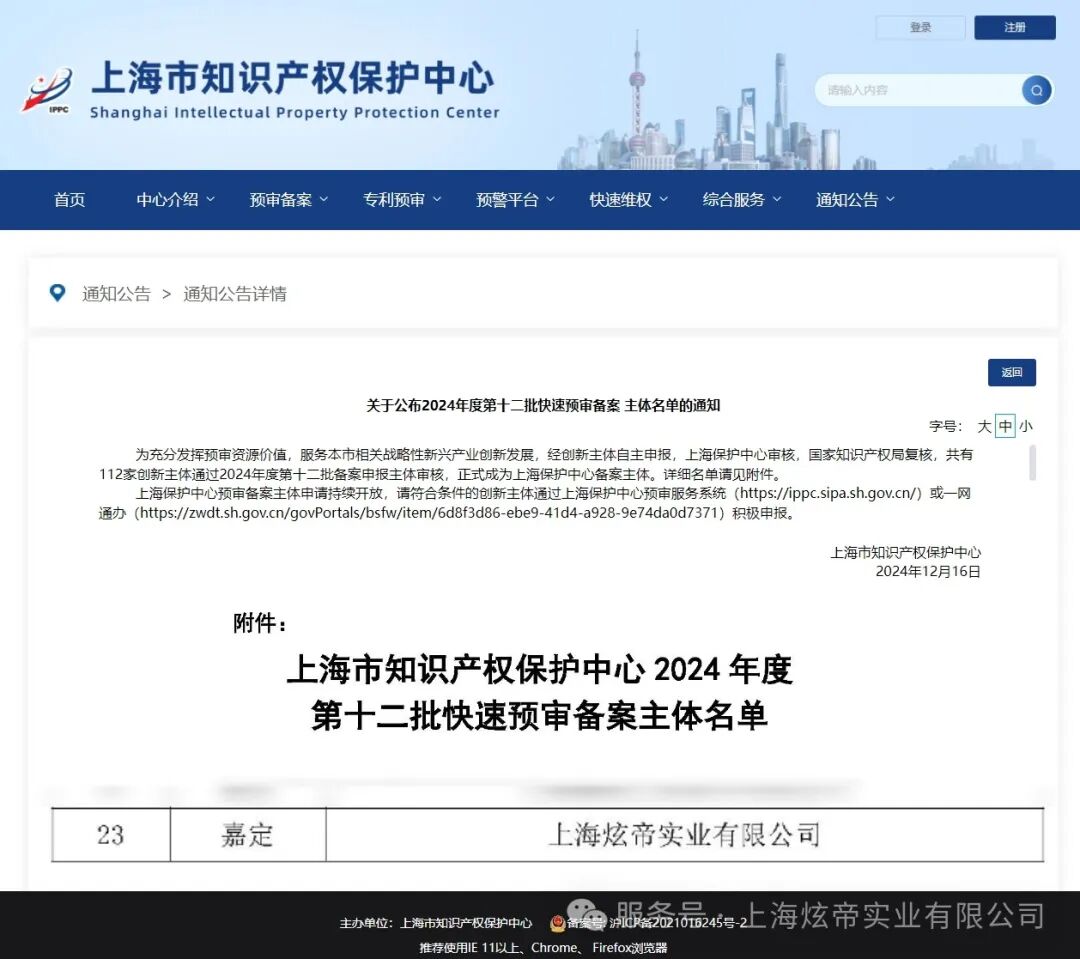Click the 登录 button at top right
This screenshot has height=959, width=1080.
[x=921, y=27]
